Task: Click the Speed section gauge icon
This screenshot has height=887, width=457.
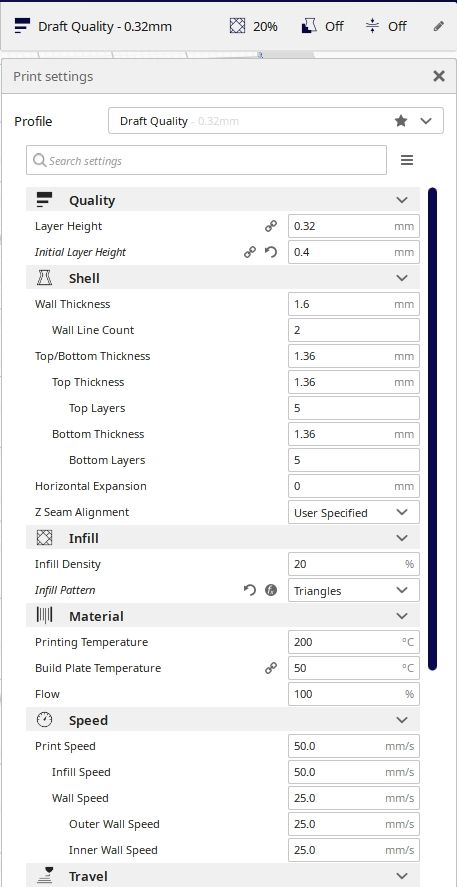Action: tap(44, 720)
